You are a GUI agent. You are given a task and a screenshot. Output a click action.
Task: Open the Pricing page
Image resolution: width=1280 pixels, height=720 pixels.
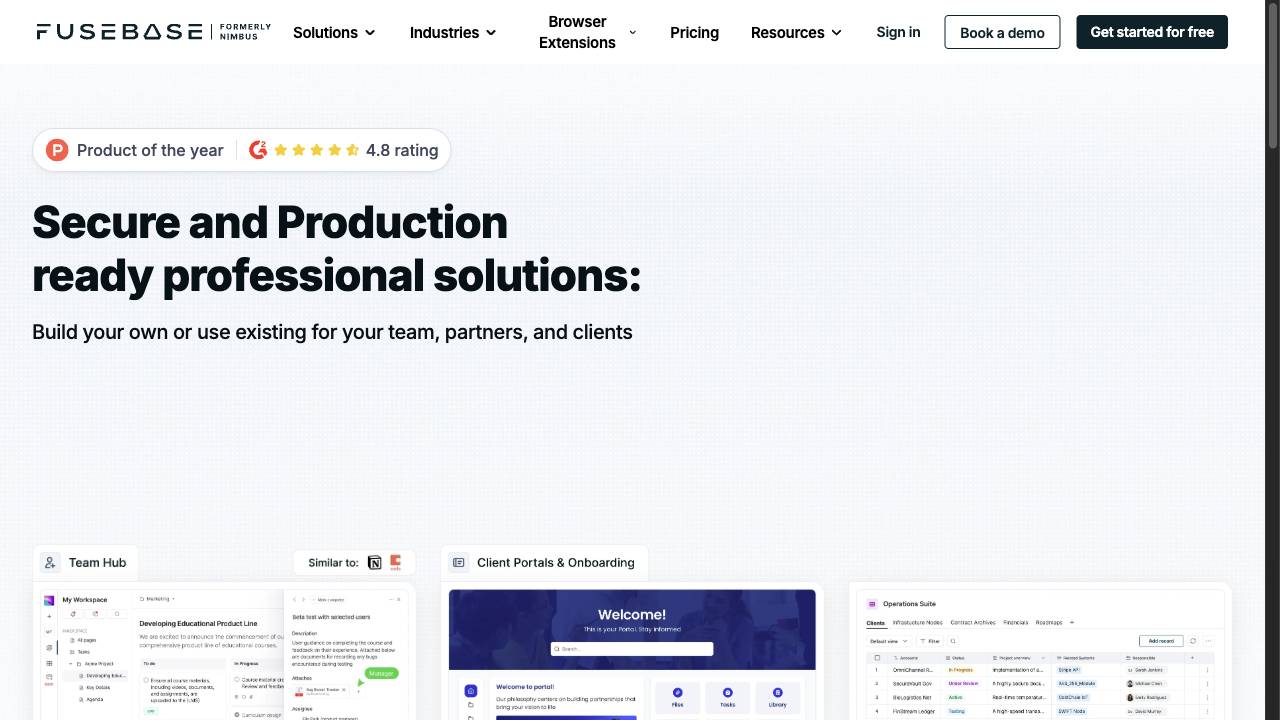[694, 32]
